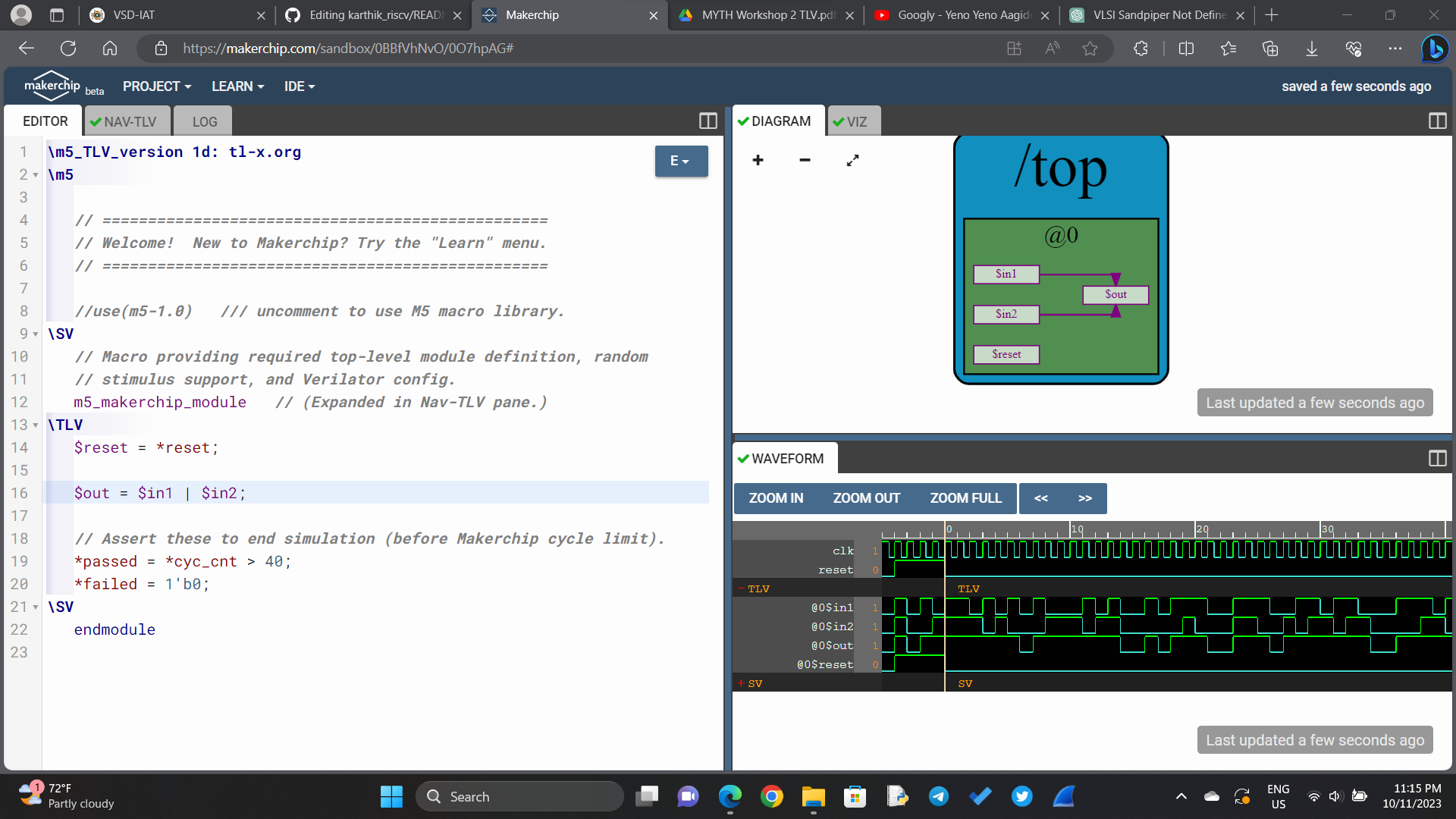The width and height of the screenshot is (1456, 819).
Task: Switch to the LOG tab
Action: [x=202, y=121]
